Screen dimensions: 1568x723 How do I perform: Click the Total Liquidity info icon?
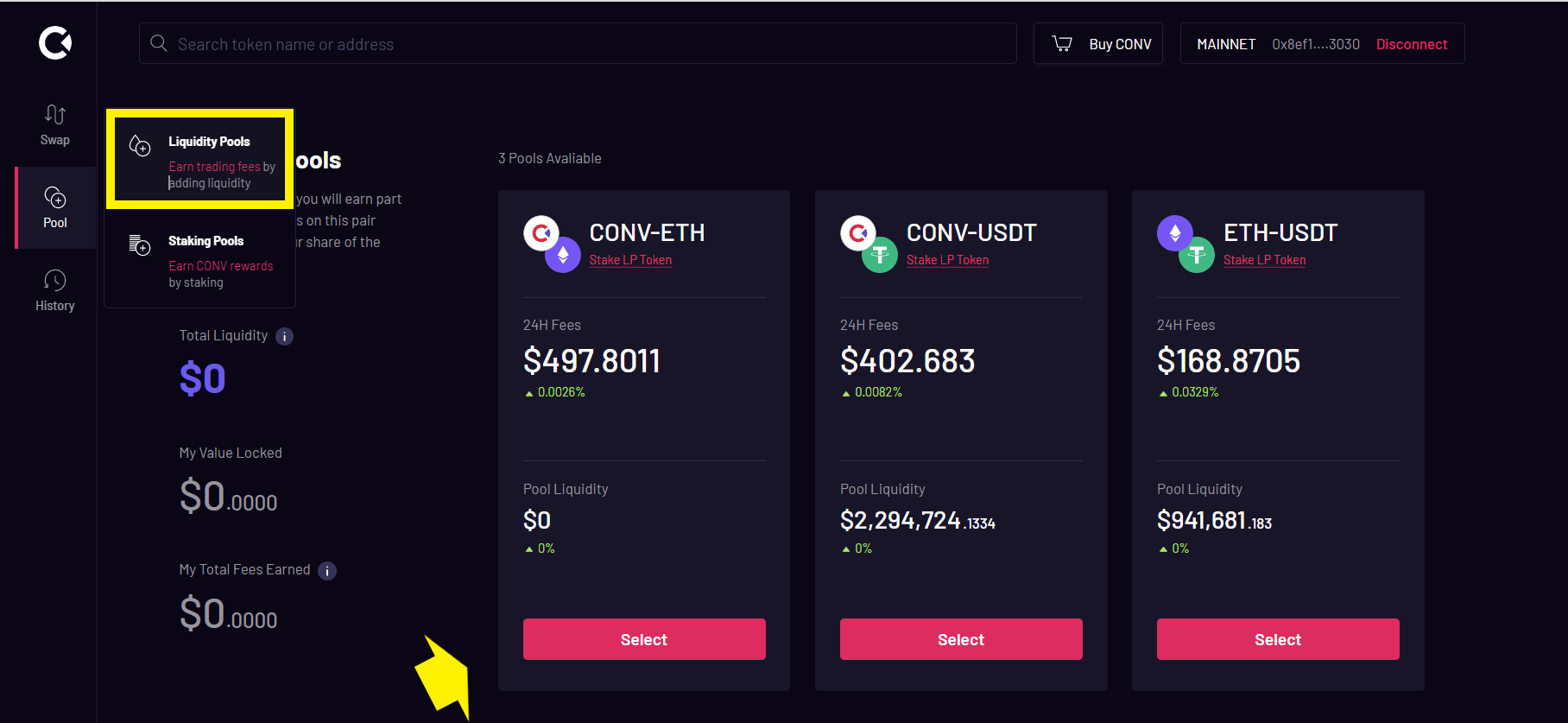284,336
